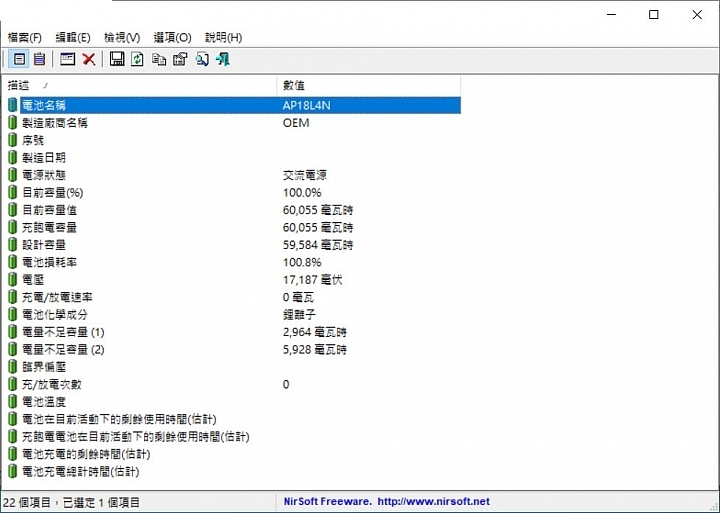720x513 pixels.
Task: Click the battery icon beside 製造廠商名稱
Action: pos(13,123)
